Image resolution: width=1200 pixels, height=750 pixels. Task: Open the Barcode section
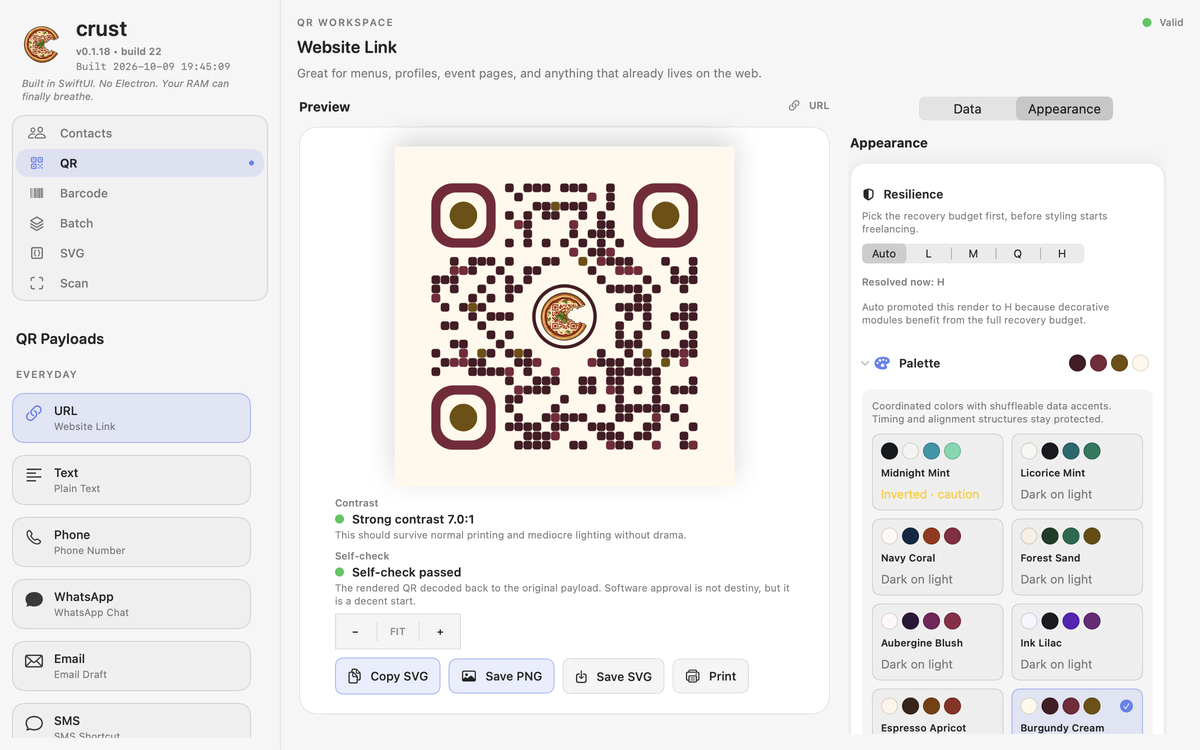click(x=140, y=193)
